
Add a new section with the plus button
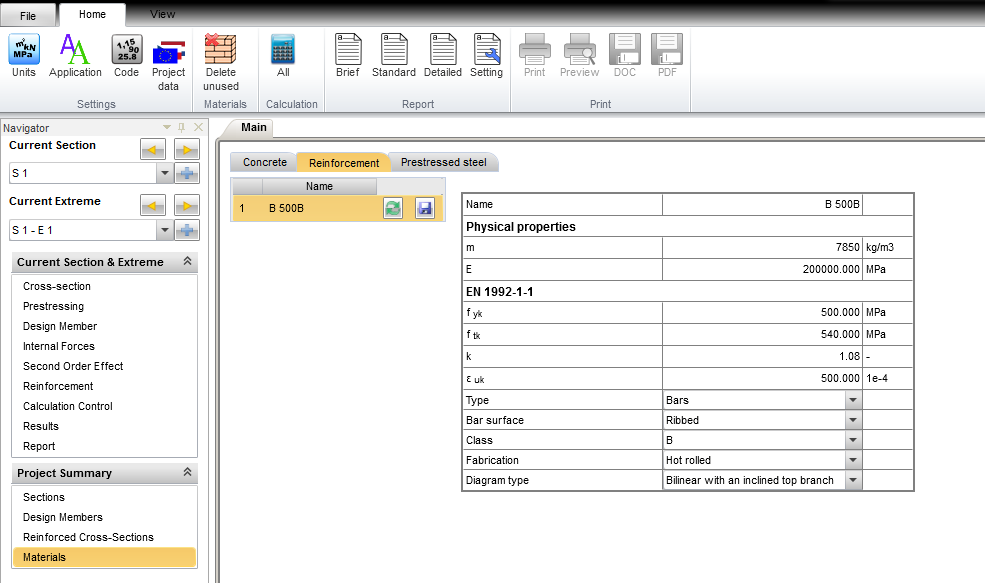(x=187, y=172)
